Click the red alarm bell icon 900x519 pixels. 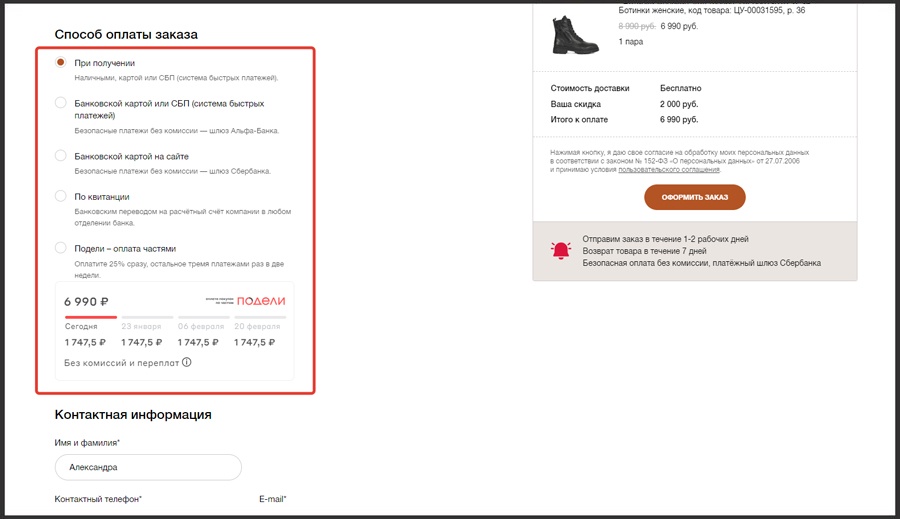[x=562, y=251]
